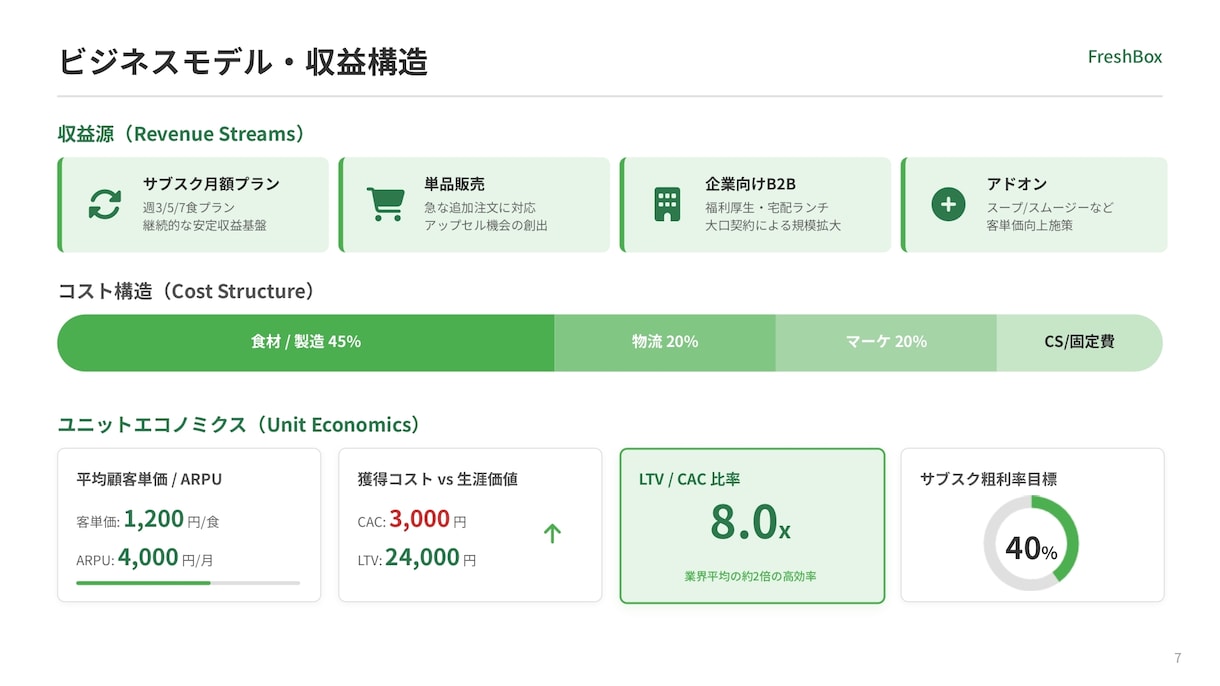Screen dimensions: 1220x686
Task: Click the green up arrow in the 獲得コスト card
Action: (552, 533)
